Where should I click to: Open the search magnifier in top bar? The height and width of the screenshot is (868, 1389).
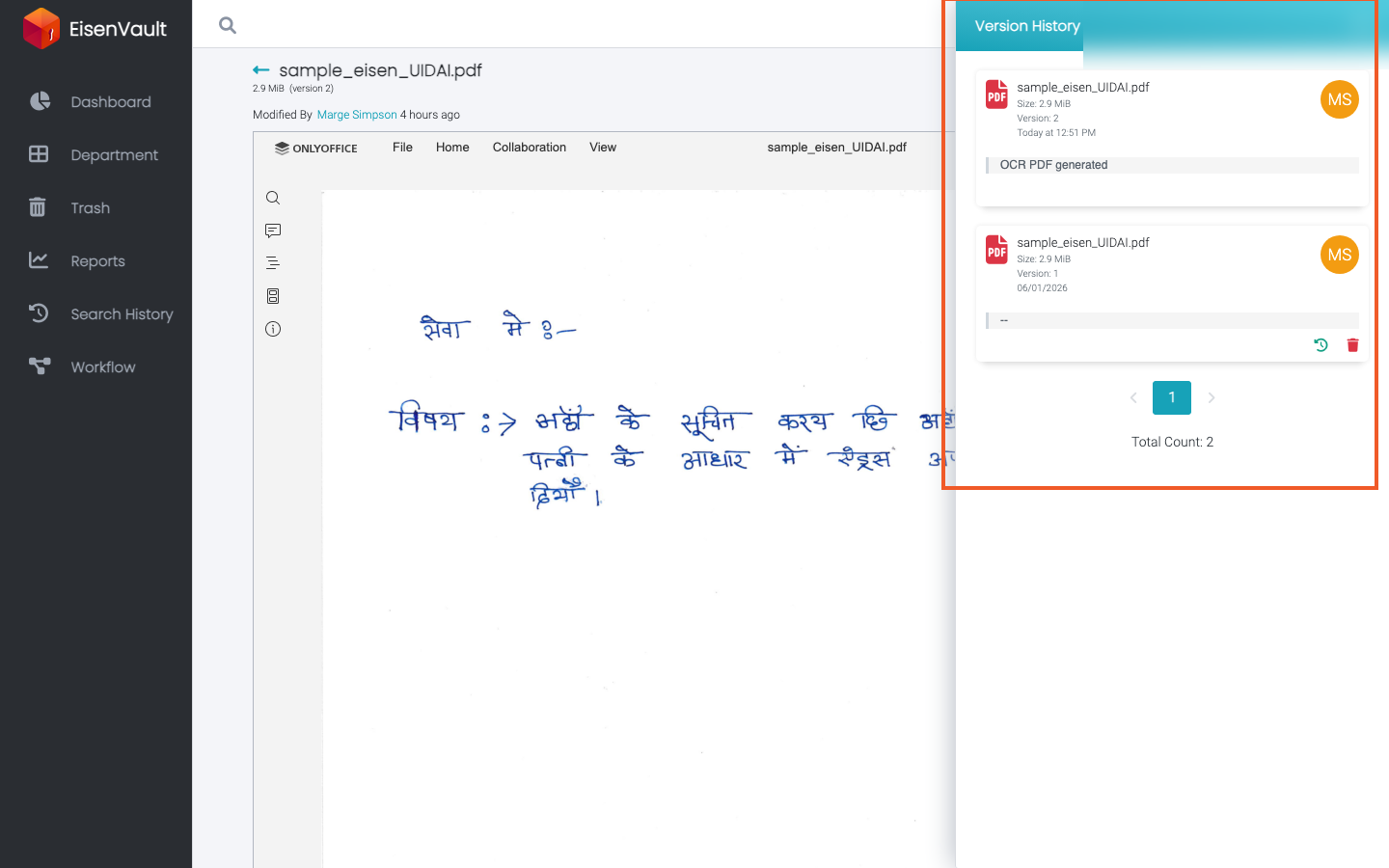pyautogui.click(x=228, y=25)
